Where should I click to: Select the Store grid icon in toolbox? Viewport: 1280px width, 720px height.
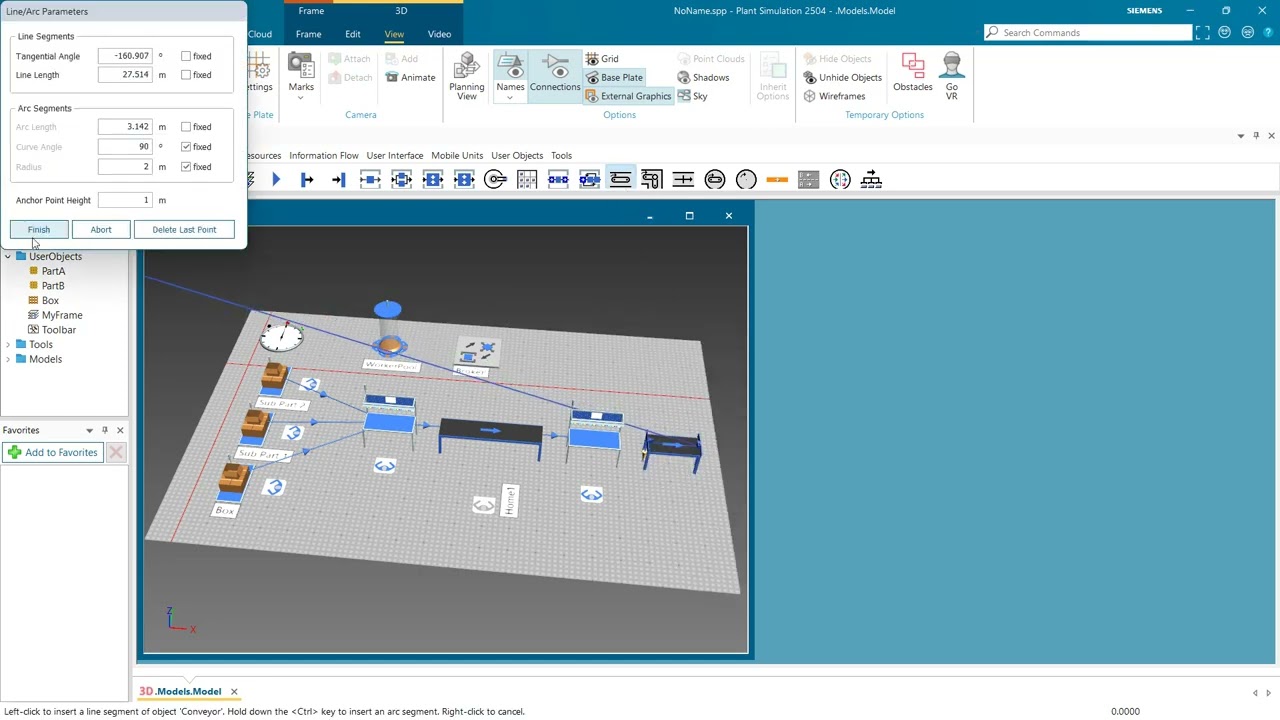click(526, 179)
